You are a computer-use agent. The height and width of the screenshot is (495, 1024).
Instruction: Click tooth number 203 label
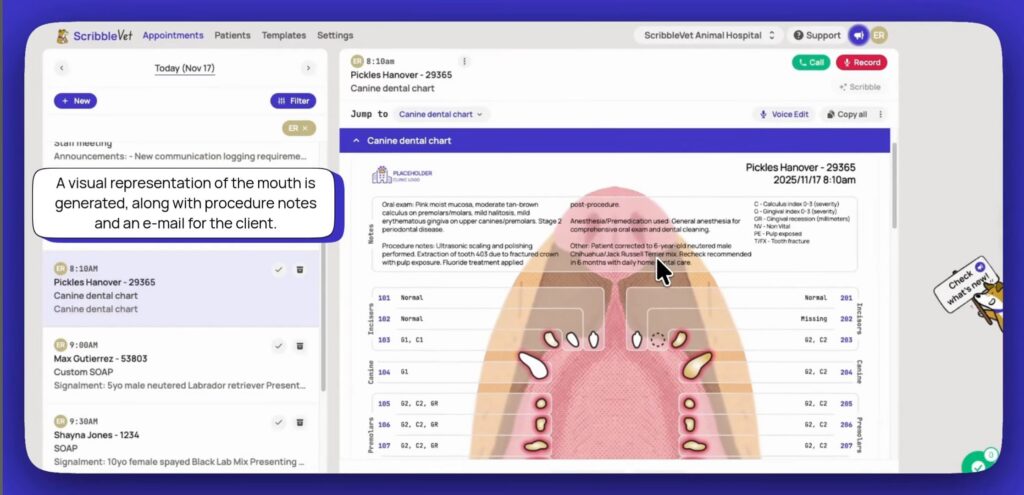click(846, 340)
